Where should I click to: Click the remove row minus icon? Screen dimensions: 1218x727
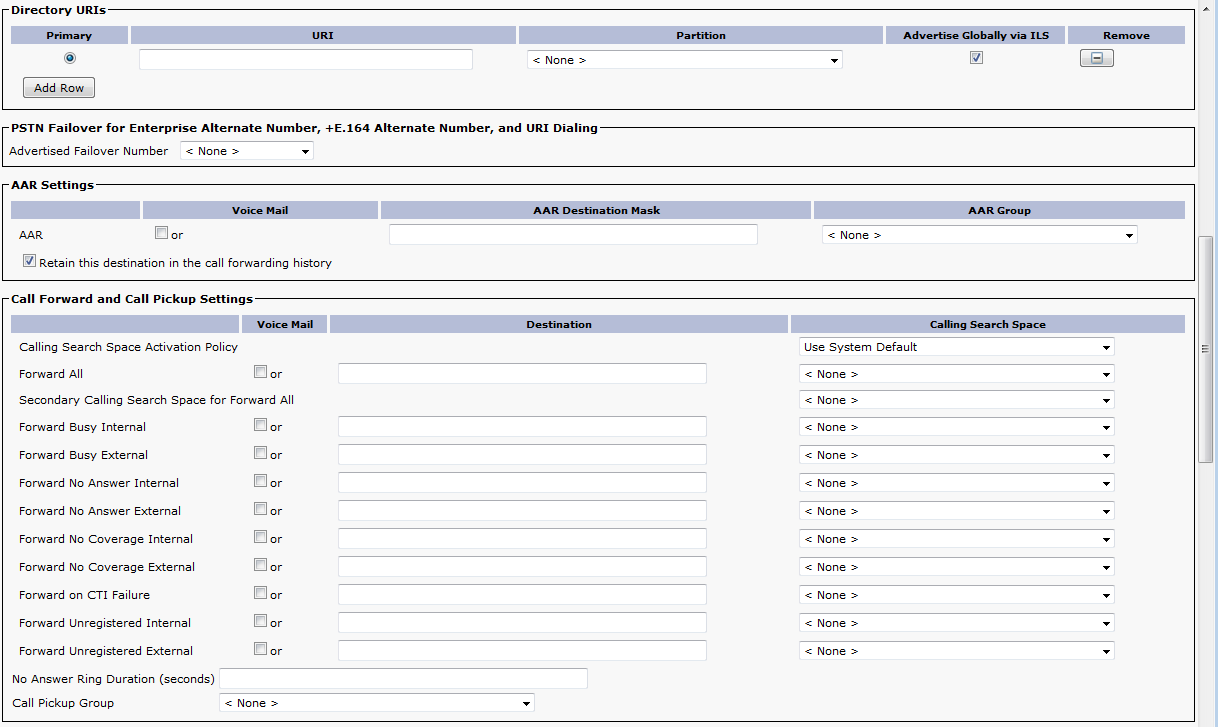(x=1096, y=59)
